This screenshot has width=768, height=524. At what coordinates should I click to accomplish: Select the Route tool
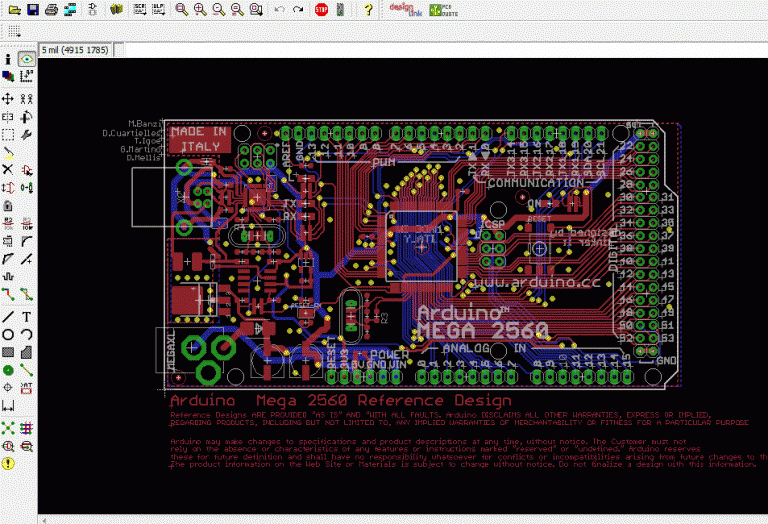point(8,294)
